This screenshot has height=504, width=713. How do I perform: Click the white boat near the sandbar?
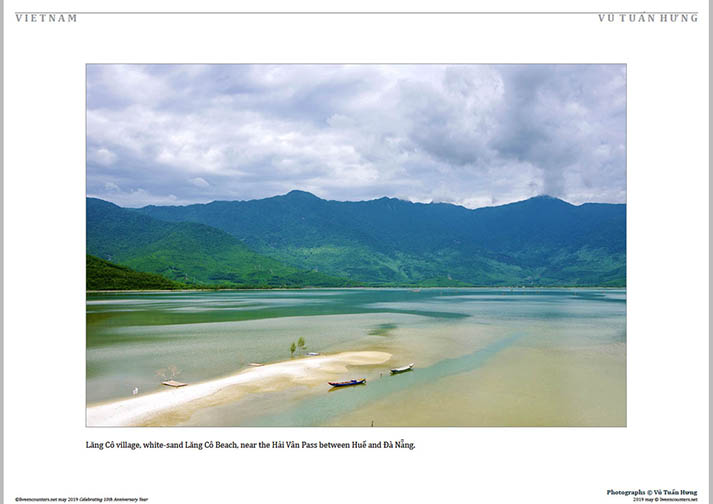tap(402, 368)
